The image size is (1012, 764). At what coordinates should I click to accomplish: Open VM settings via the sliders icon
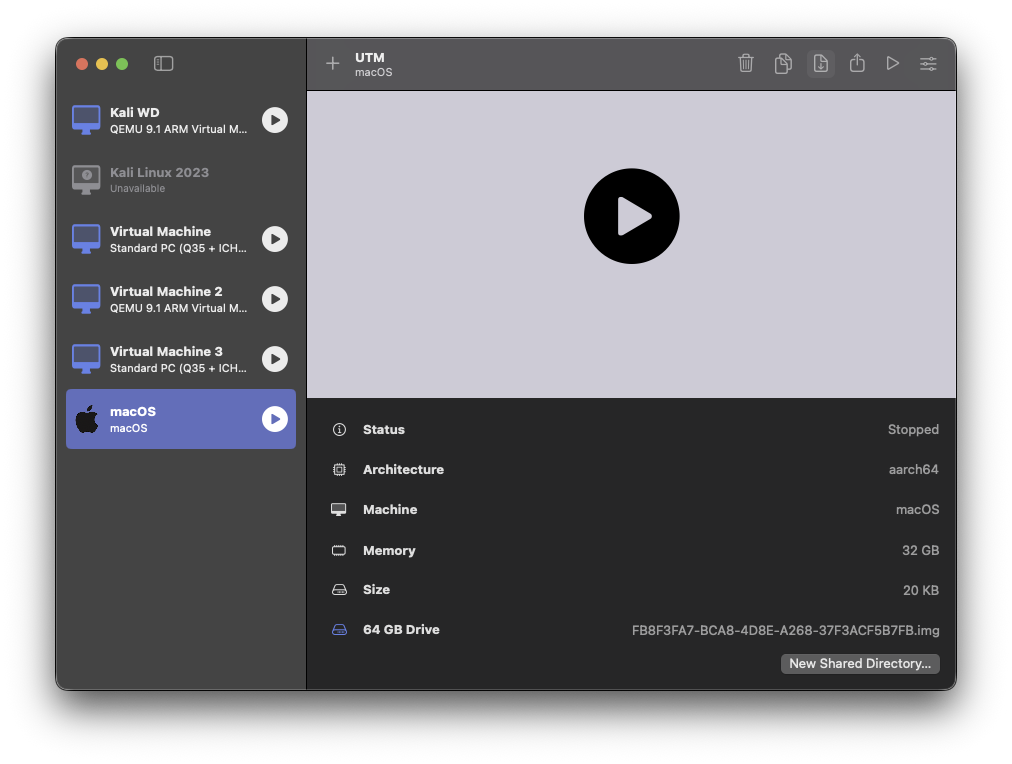coord(928,64)
